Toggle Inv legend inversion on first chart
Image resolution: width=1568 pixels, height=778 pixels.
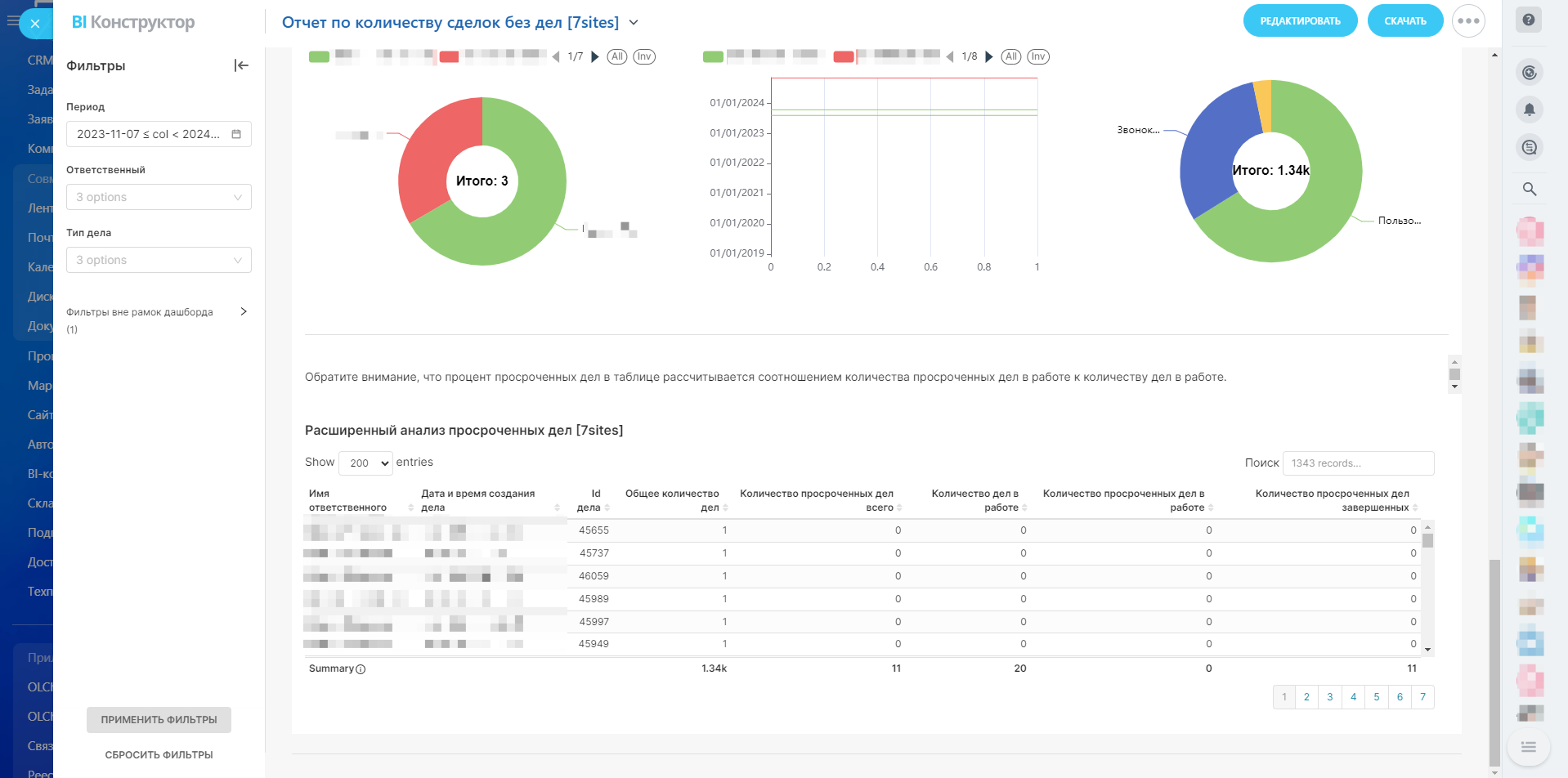click(x=644, y=56)
